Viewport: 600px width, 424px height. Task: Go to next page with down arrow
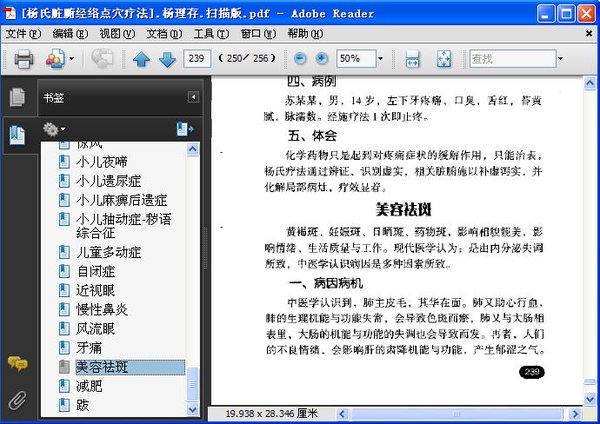coord(167,59)
